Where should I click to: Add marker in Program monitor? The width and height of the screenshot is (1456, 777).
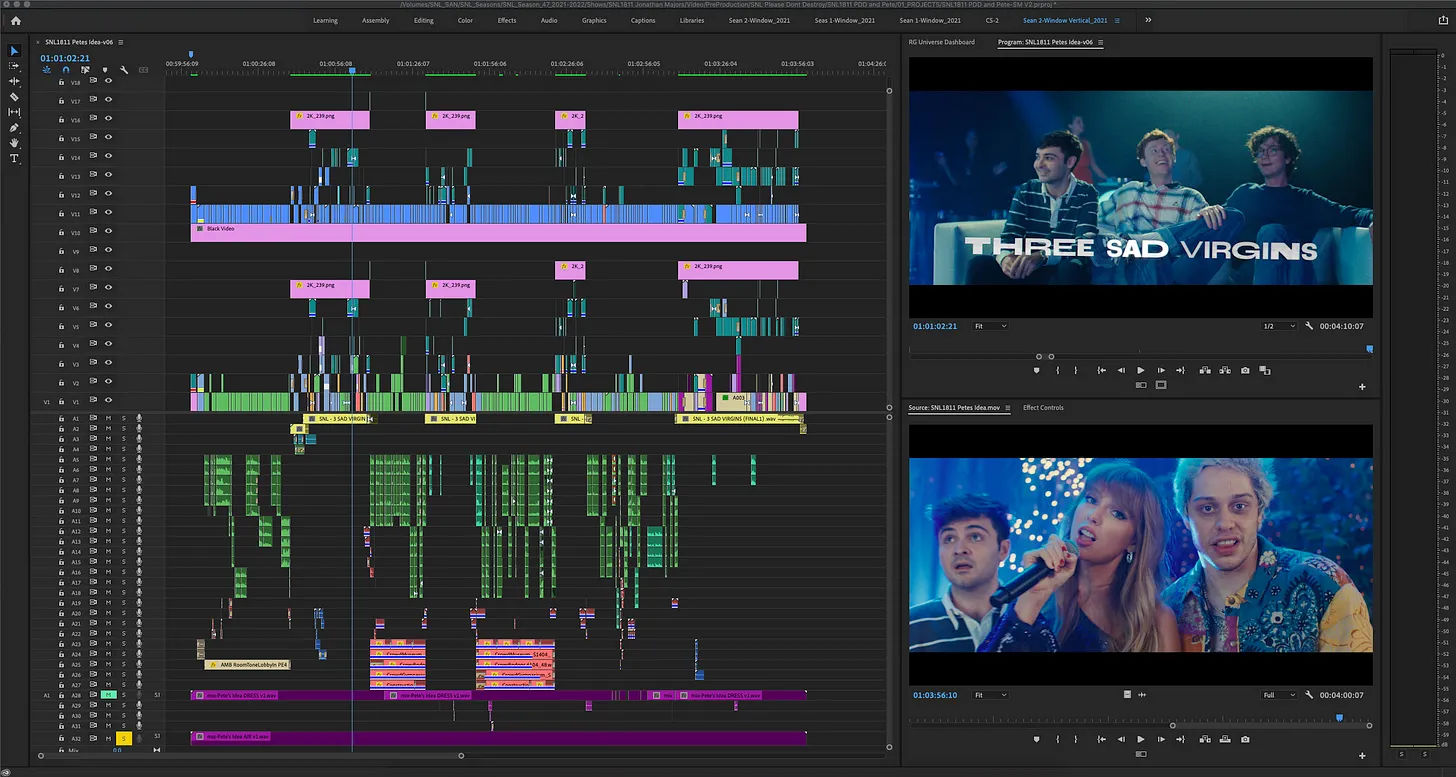click(1036, 371)
